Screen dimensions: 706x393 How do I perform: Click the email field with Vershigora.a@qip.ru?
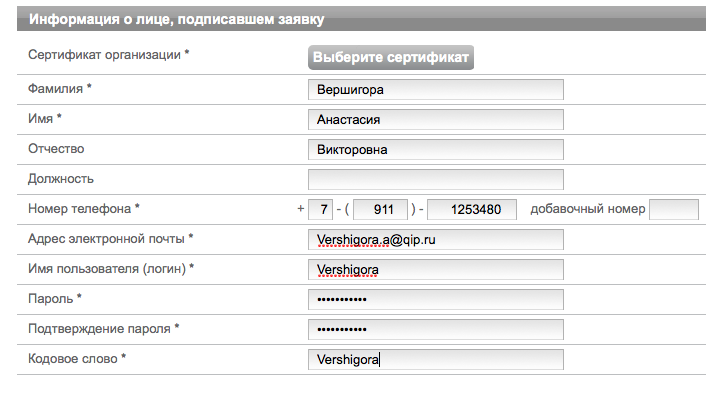[x=435, y=239]
